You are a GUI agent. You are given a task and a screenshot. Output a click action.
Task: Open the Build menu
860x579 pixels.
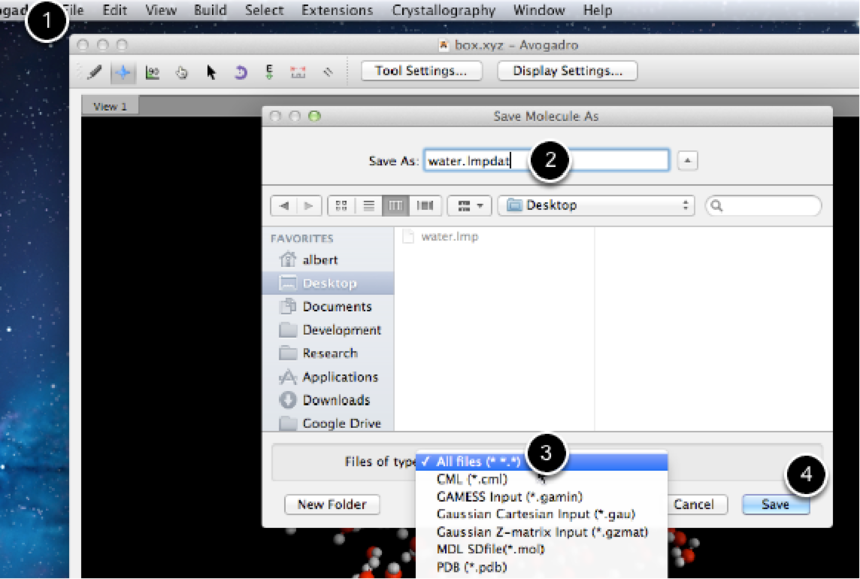tap(210, 10)
